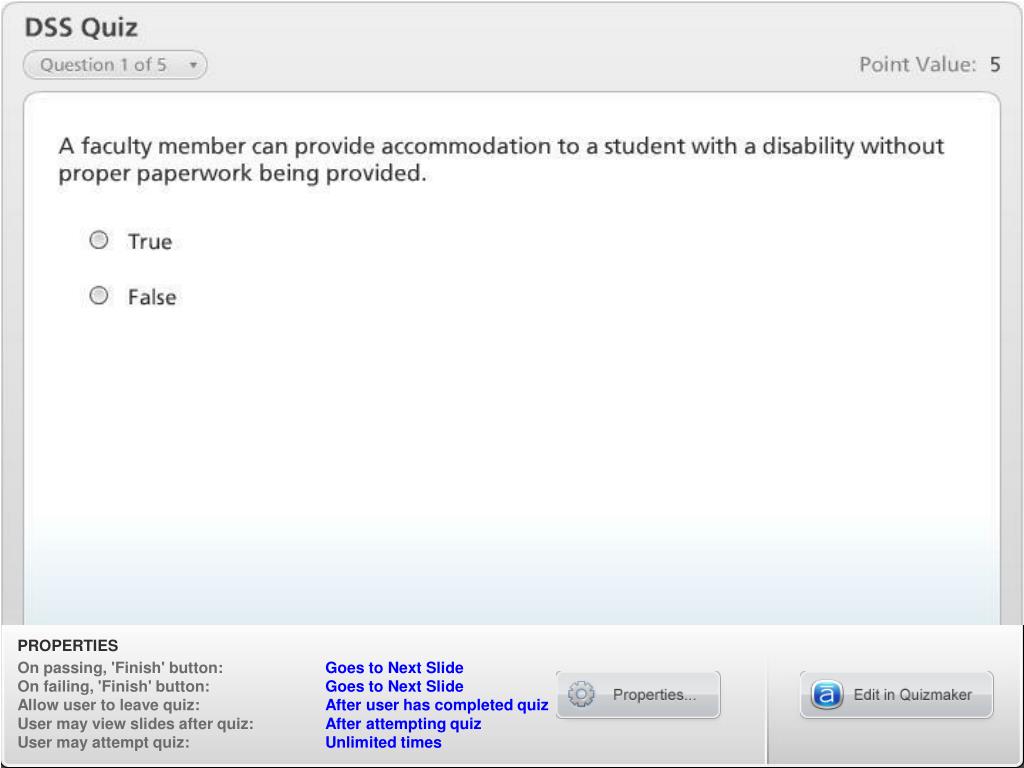Image resolution: width=1024 pixels, height=768 pixels.
Task: Select the True radio button
Action: (99, 240)
